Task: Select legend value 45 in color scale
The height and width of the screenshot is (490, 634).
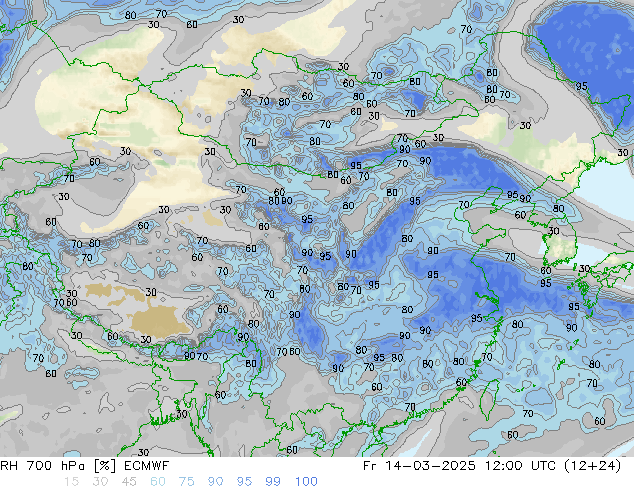Action: click(x=129, y=482)
